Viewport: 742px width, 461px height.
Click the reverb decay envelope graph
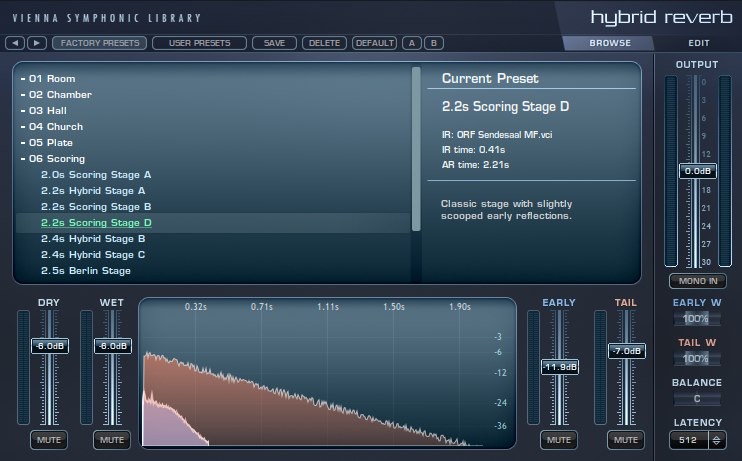coord(327,373)
